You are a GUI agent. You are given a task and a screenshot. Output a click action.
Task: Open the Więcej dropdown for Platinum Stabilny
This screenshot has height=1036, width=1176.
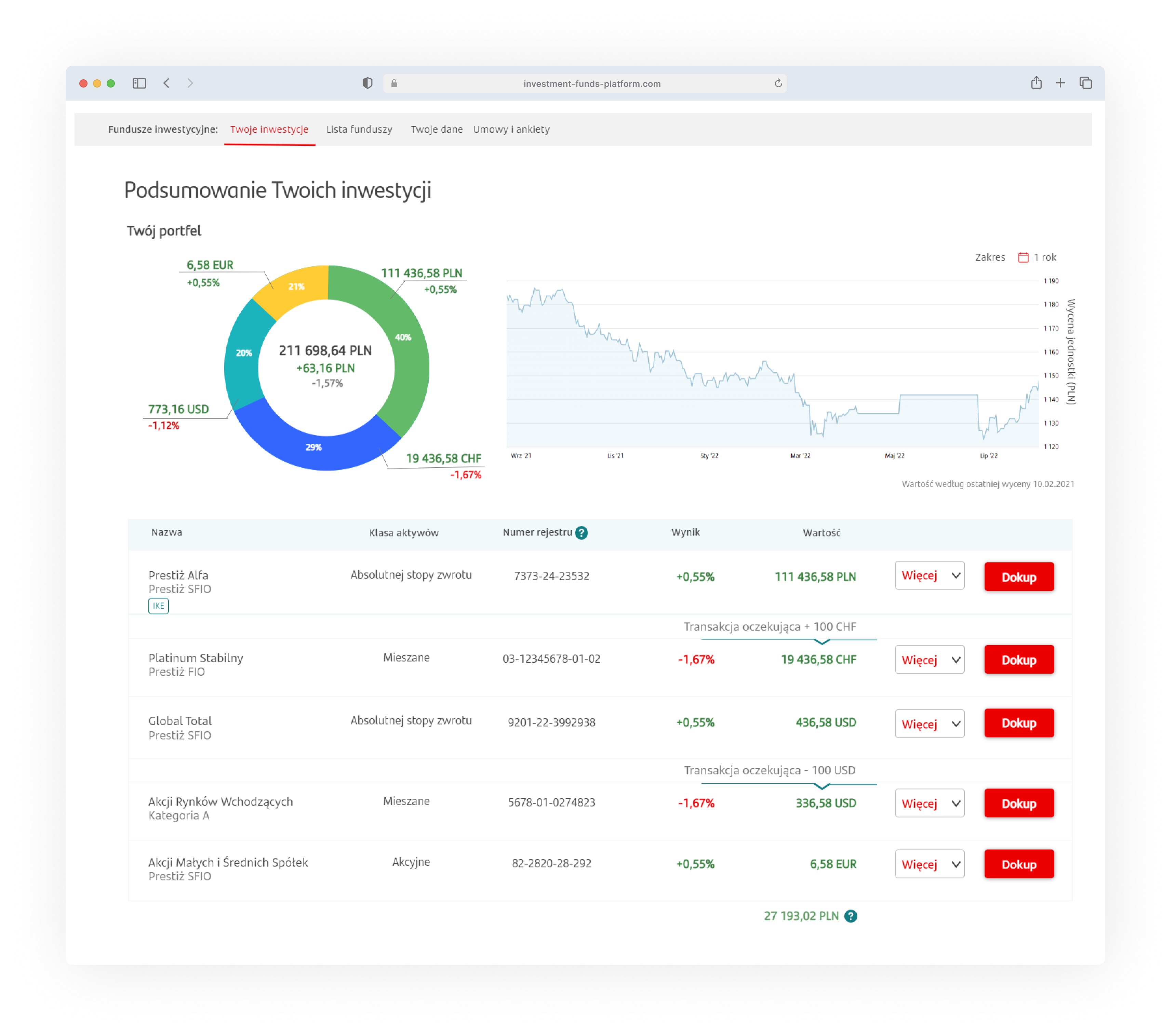(x=929, y=660)
